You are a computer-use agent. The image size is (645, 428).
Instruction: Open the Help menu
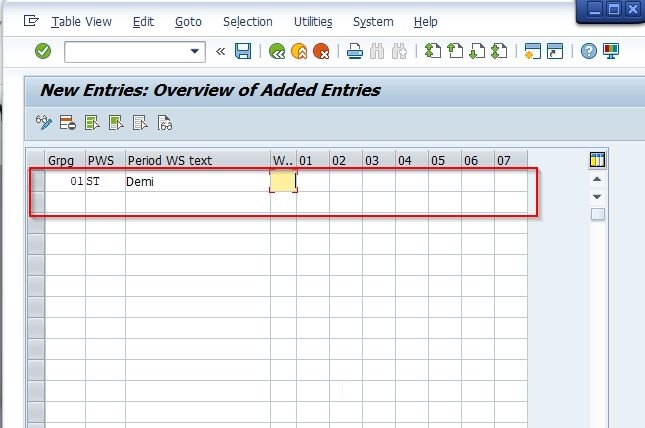point(425,21)
